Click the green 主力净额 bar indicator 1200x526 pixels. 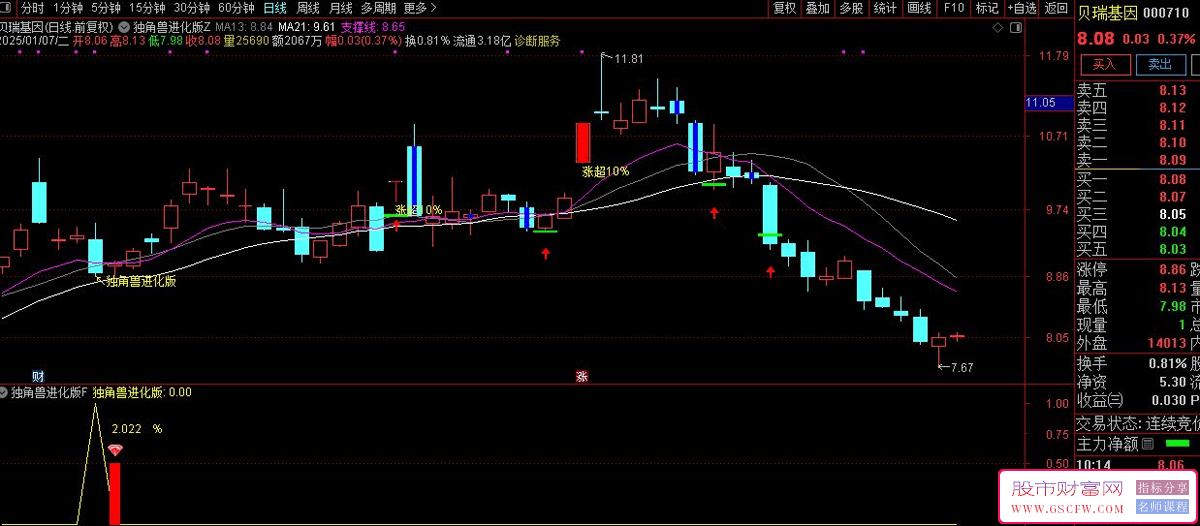tap(1178, 443)
